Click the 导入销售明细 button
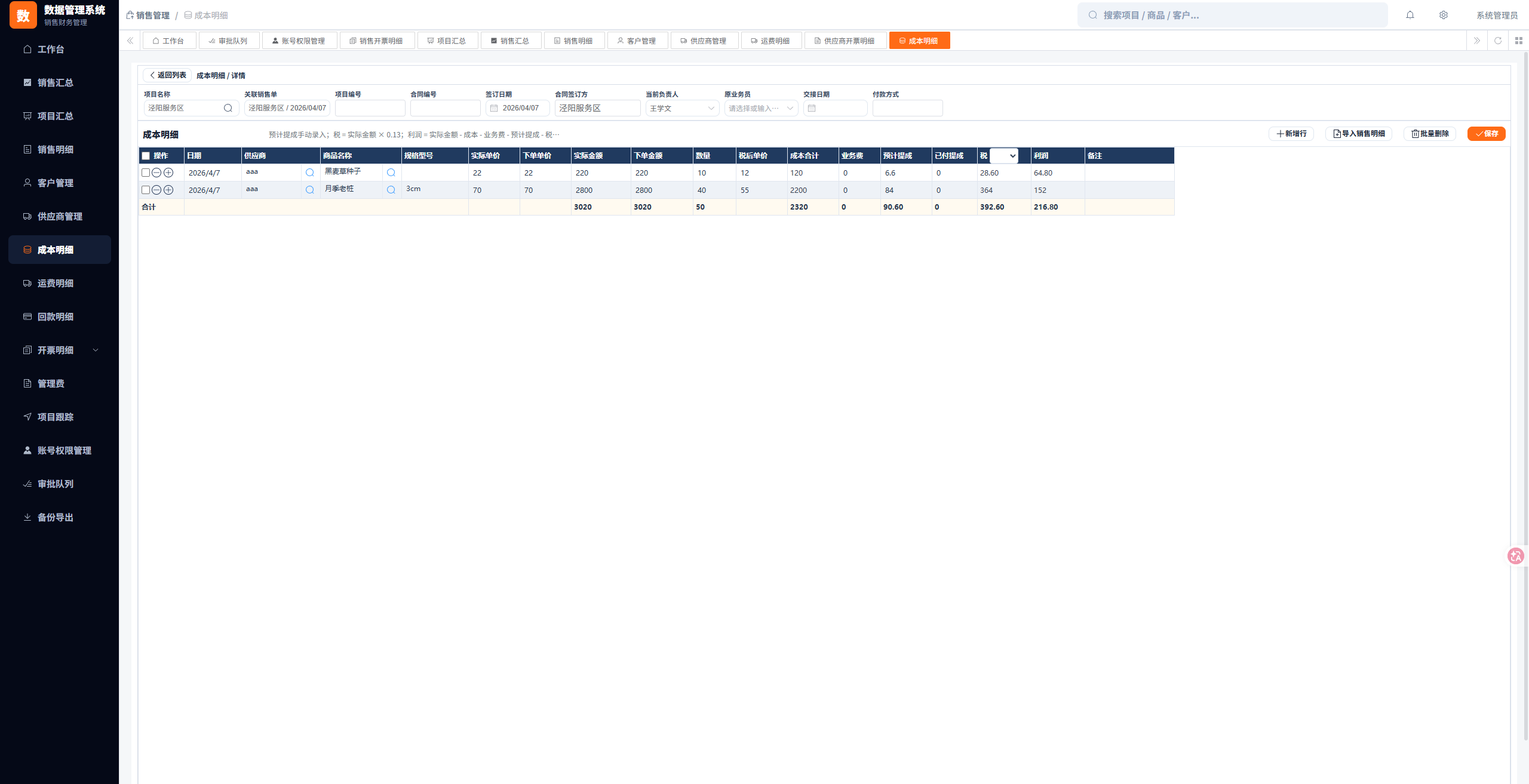This screenshot has height=784, width=1529. (x=1359, y=134)
